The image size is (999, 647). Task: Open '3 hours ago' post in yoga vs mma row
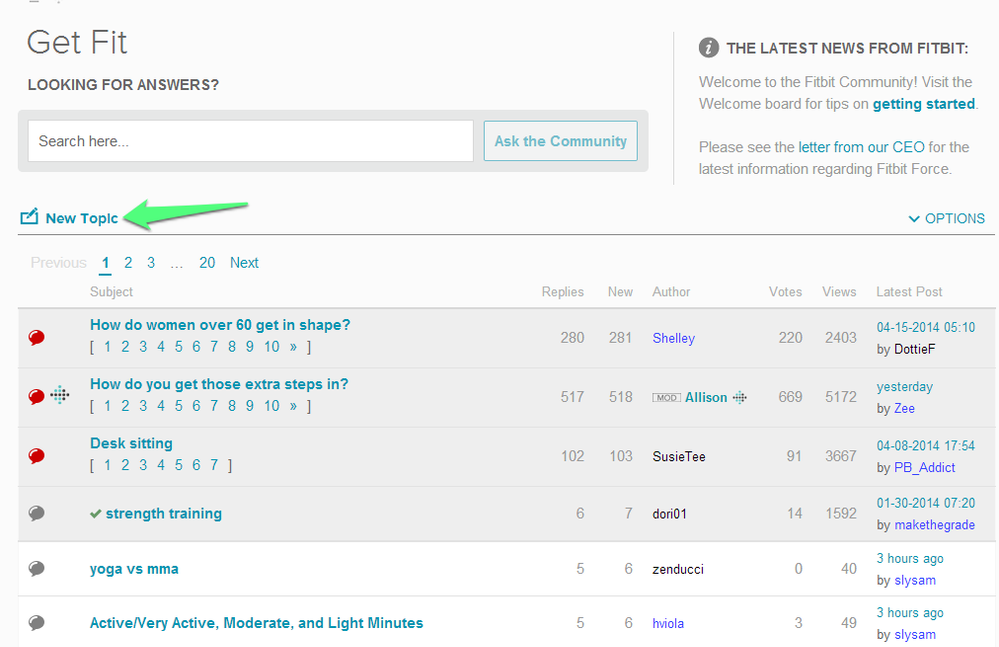910,558
